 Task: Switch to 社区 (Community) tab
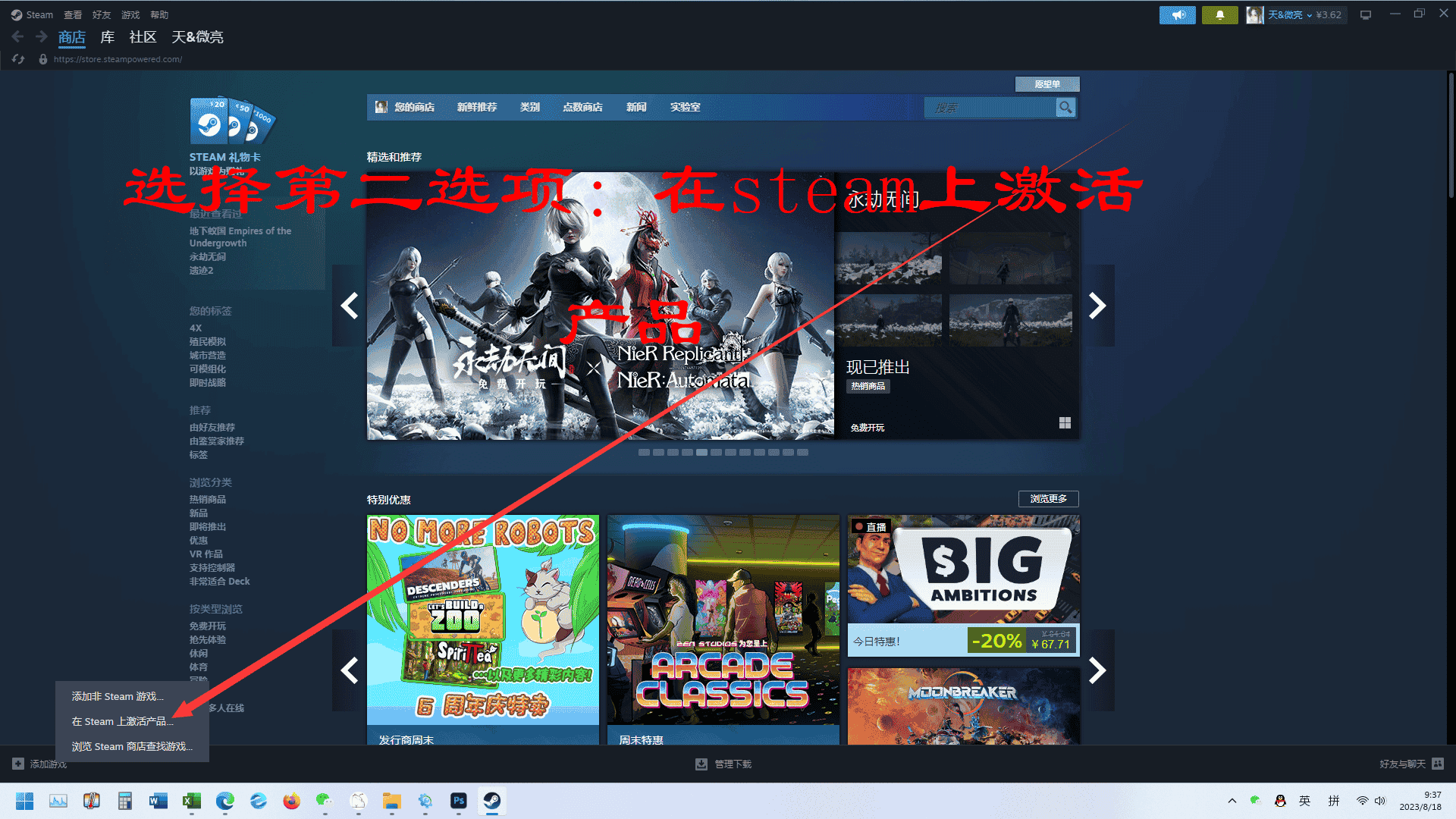pos(143,37)
